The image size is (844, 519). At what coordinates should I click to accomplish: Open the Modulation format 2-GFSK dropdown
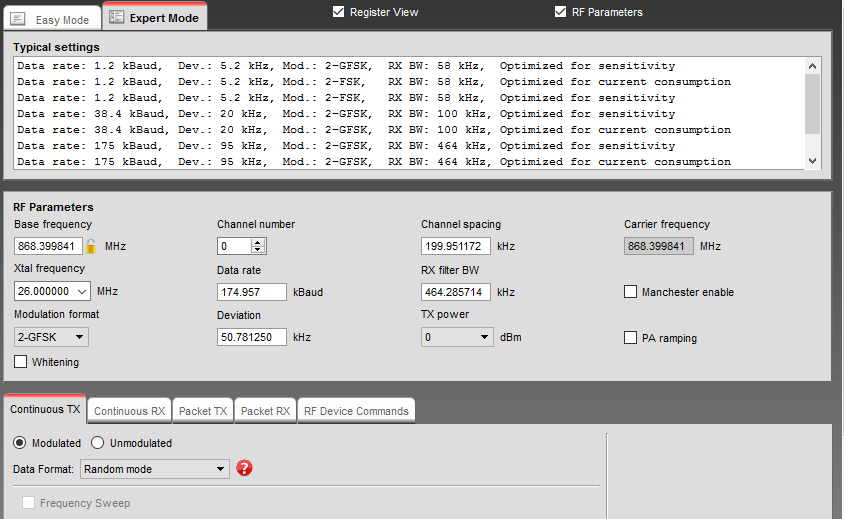(x=51, y=337)
